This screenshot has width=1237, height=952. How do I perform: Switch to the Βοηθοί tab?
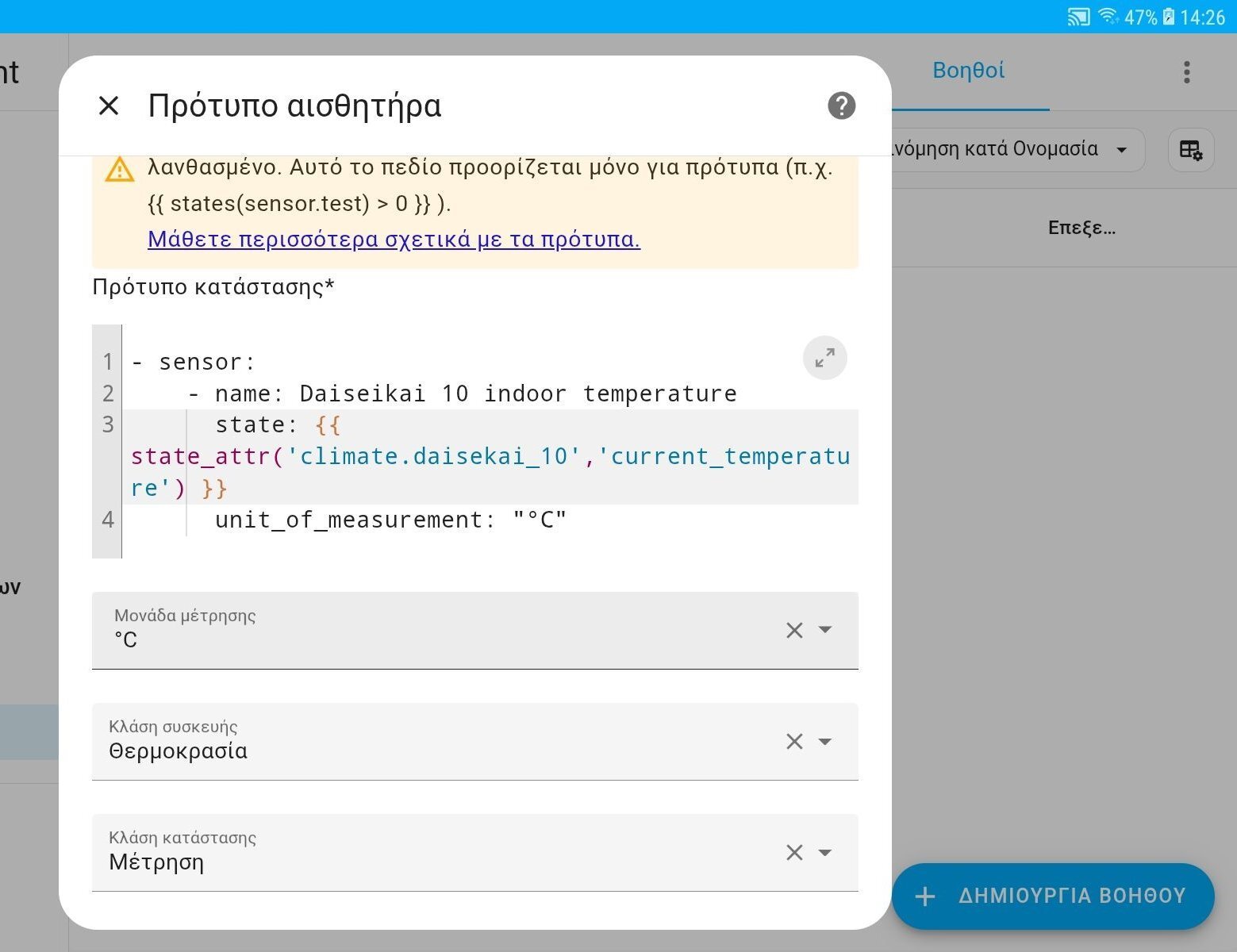[x=968, y=71]
